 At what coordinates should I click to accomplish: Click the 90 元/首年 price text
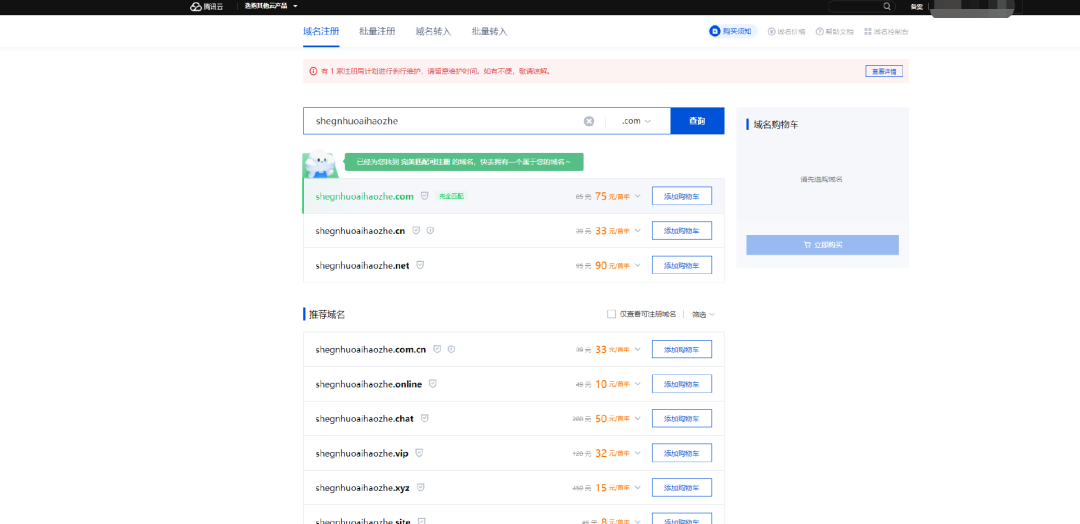(x=612, y=265)
